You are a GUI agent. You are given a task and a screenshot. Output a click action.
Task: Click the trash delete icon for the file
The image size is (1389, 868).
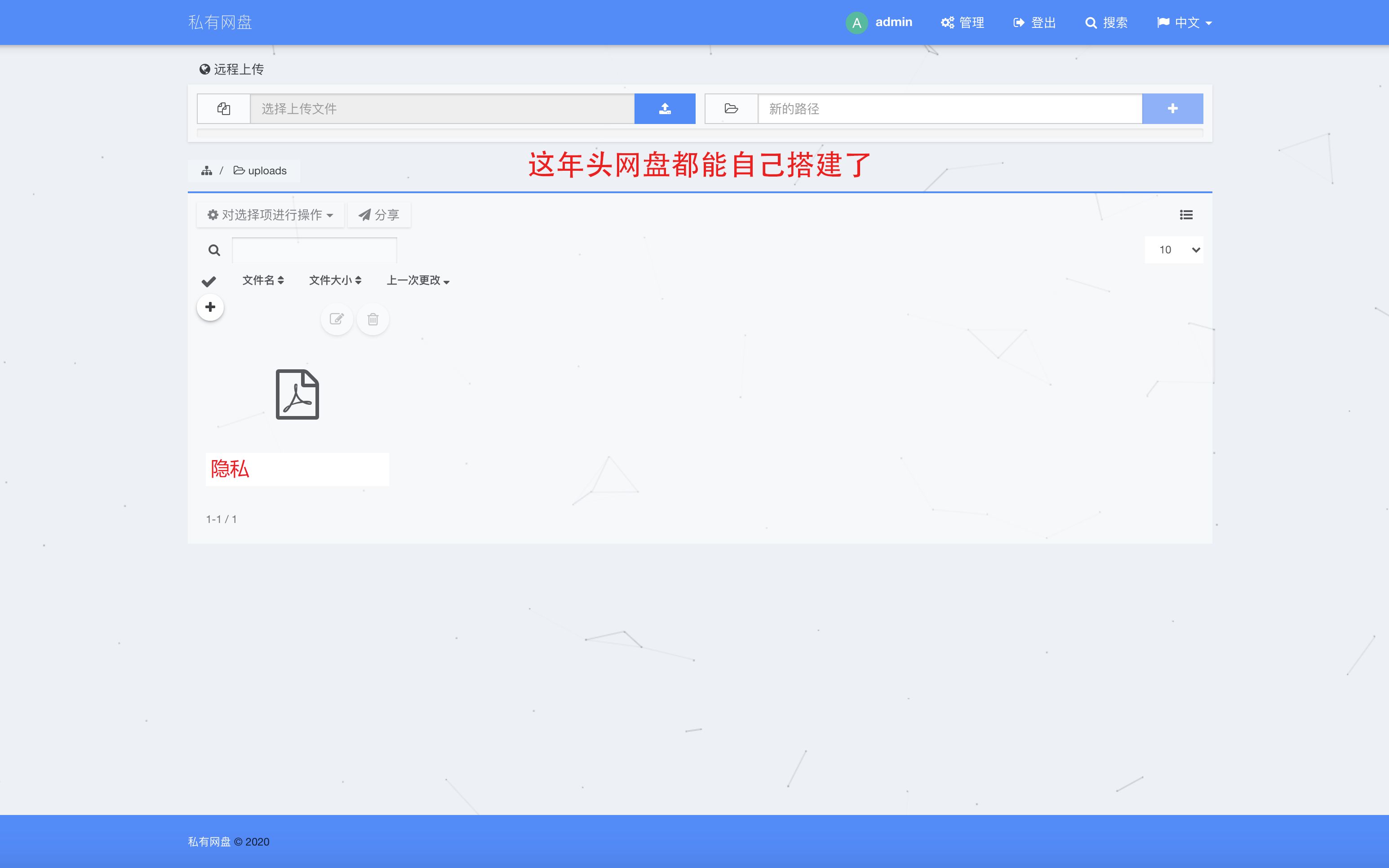pyautogui.click(x=373, y=319)
